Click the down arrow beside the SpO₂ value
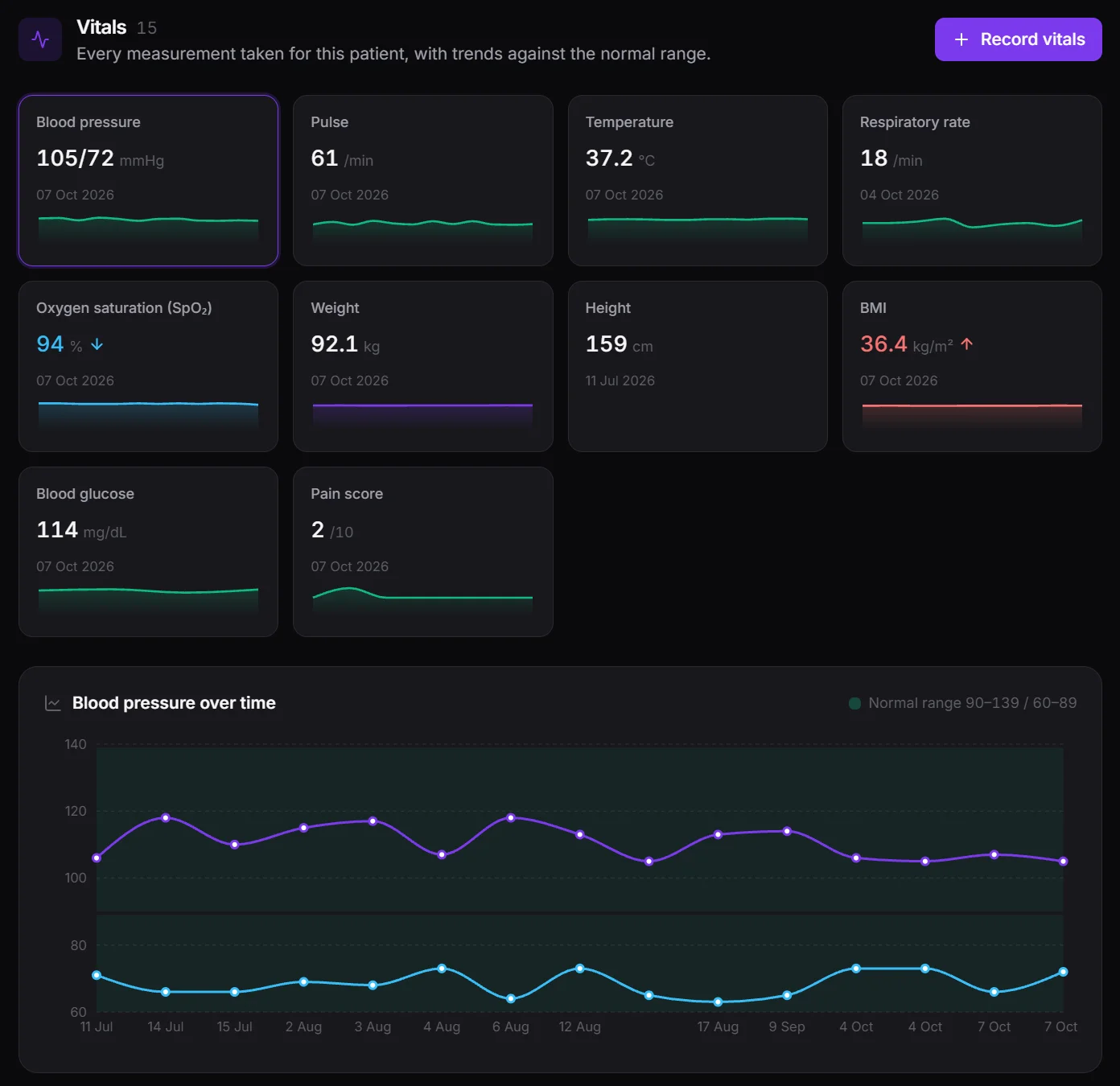This screenshot has width=1120, height=1086. (97, 345)
